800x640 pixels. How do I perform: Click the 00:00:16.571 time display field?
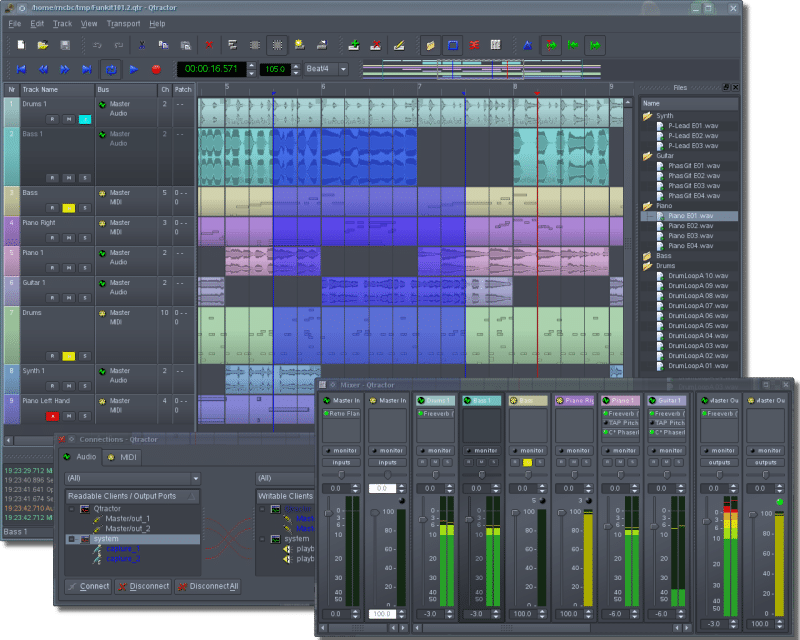point(211,69)
